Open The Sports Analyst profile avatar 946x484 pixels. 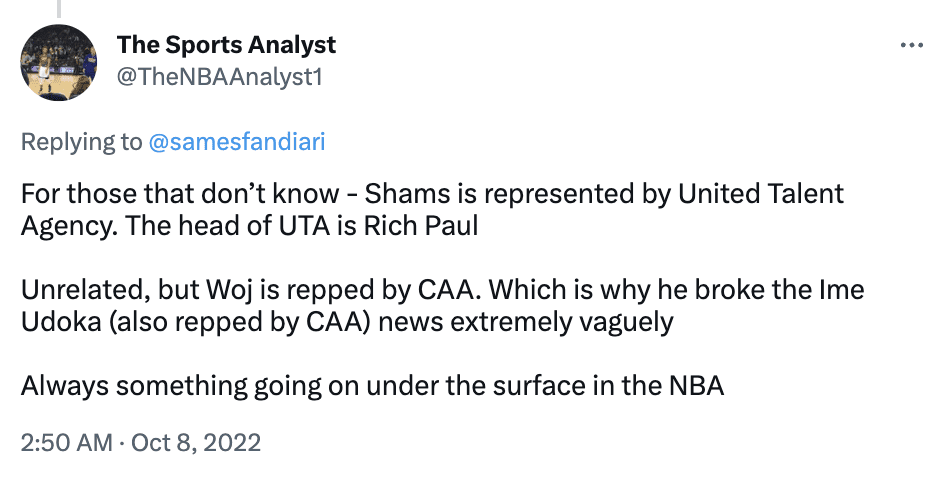point(59,63)
